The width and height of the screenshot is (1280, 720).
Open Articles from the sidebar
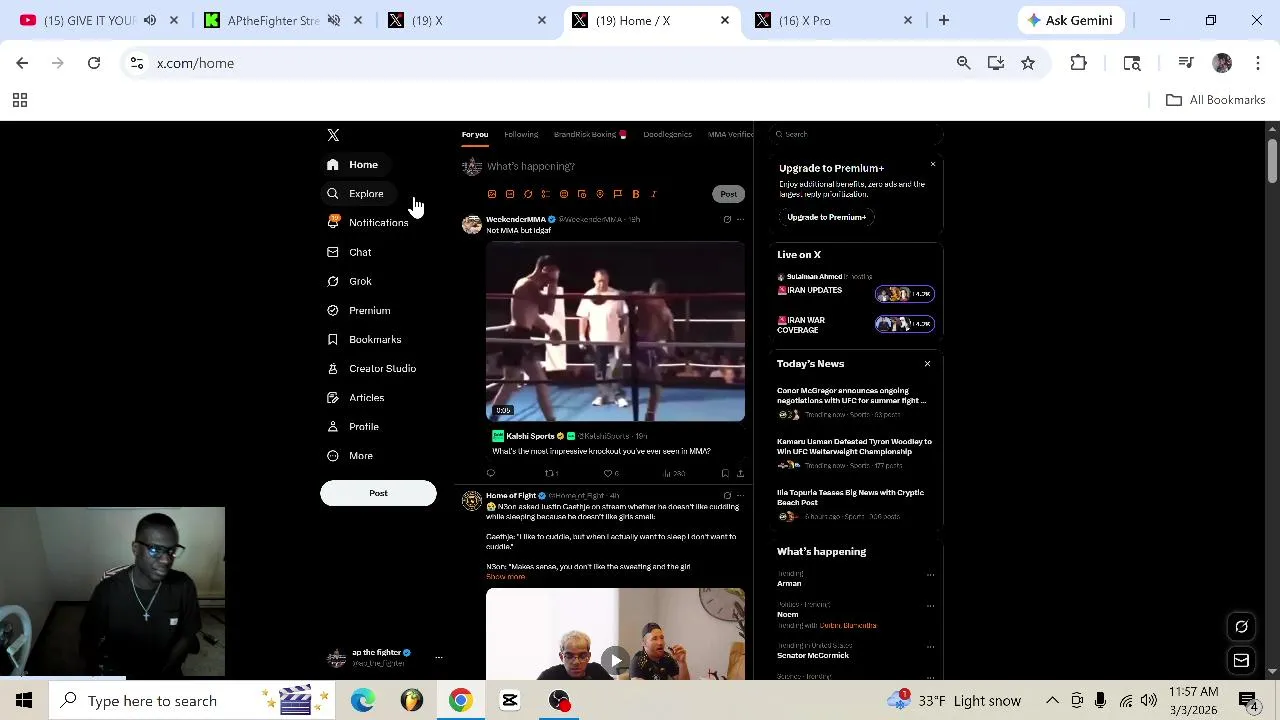click(357, 398)
